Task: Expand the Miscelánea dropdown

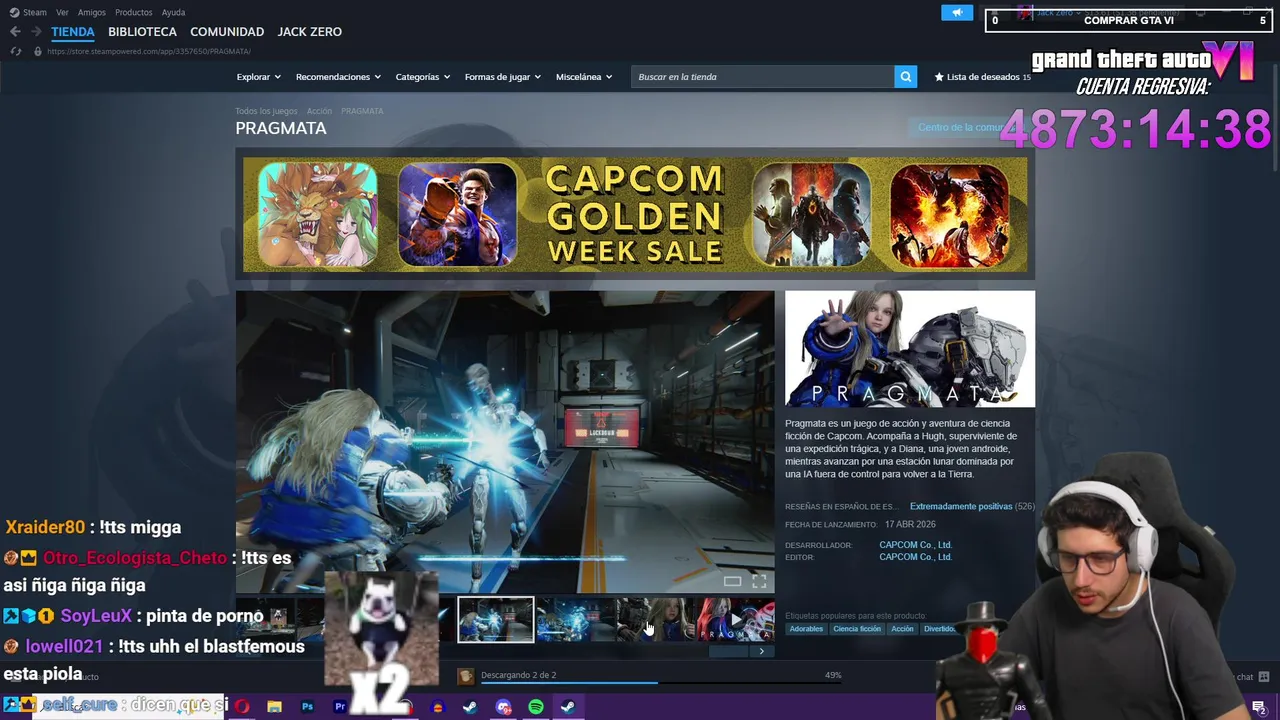Action: [x=584, y=77]
